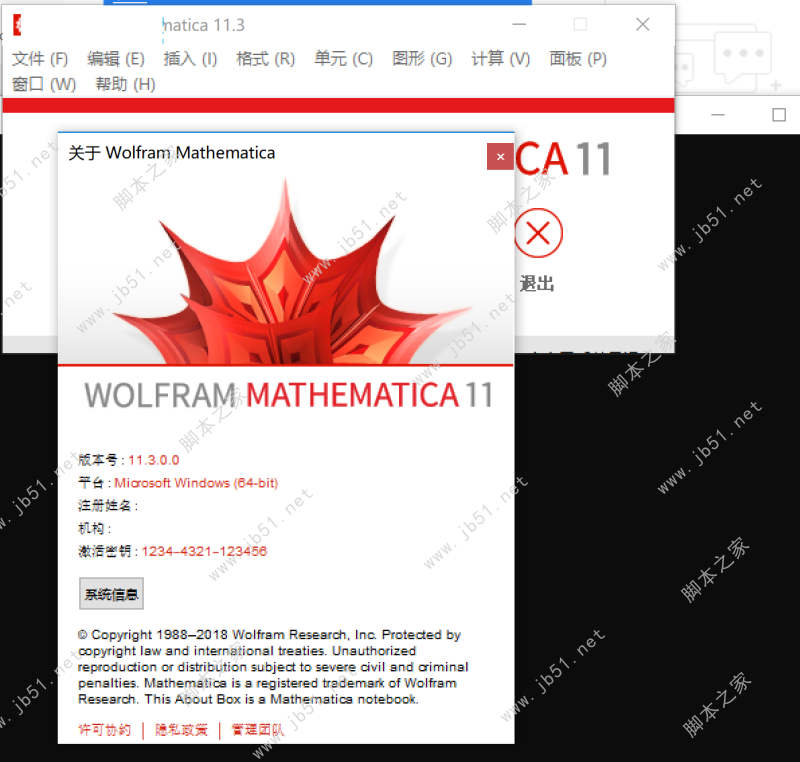
Task: Open the 单元 (C) menu
Action: [x=343, y=59]
